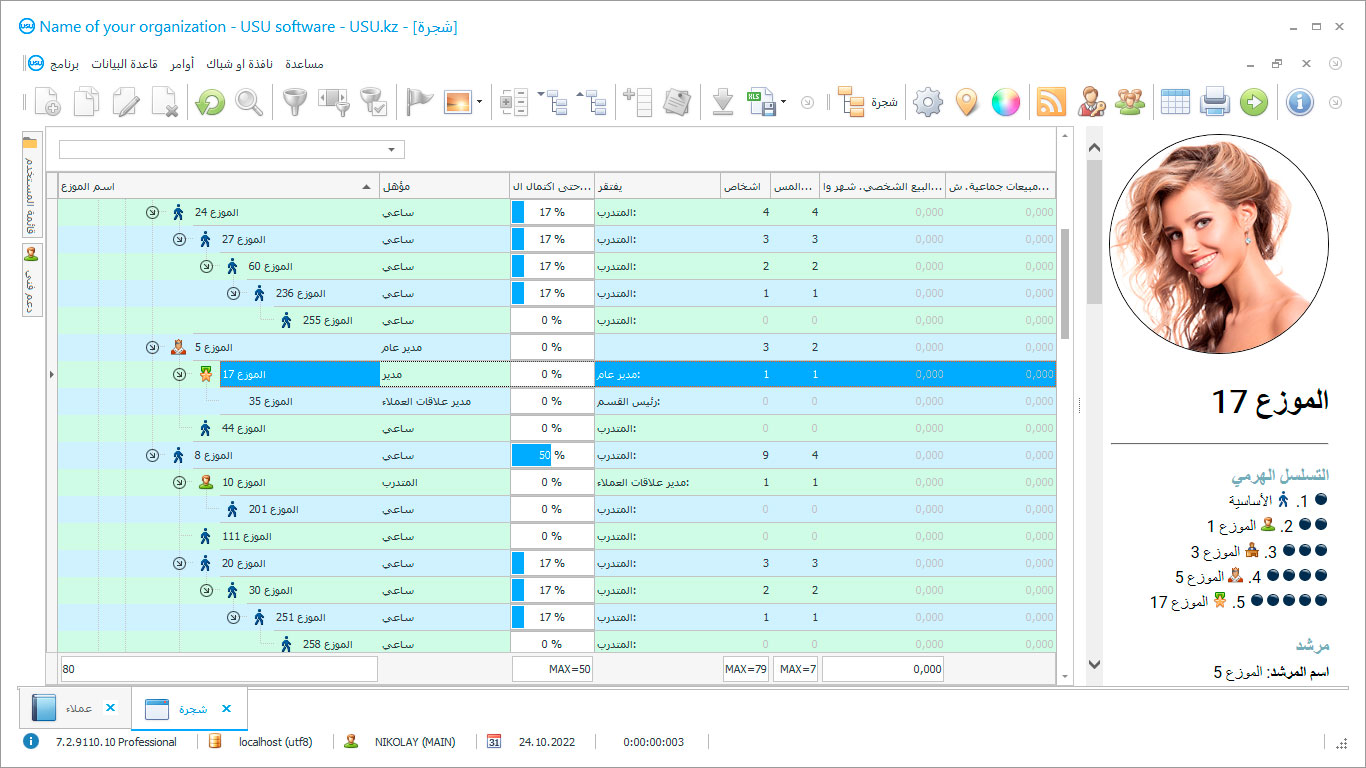The image size is (1366, 768).
Task: Click the flag icon in the toolbar
Action: (419, 102)
